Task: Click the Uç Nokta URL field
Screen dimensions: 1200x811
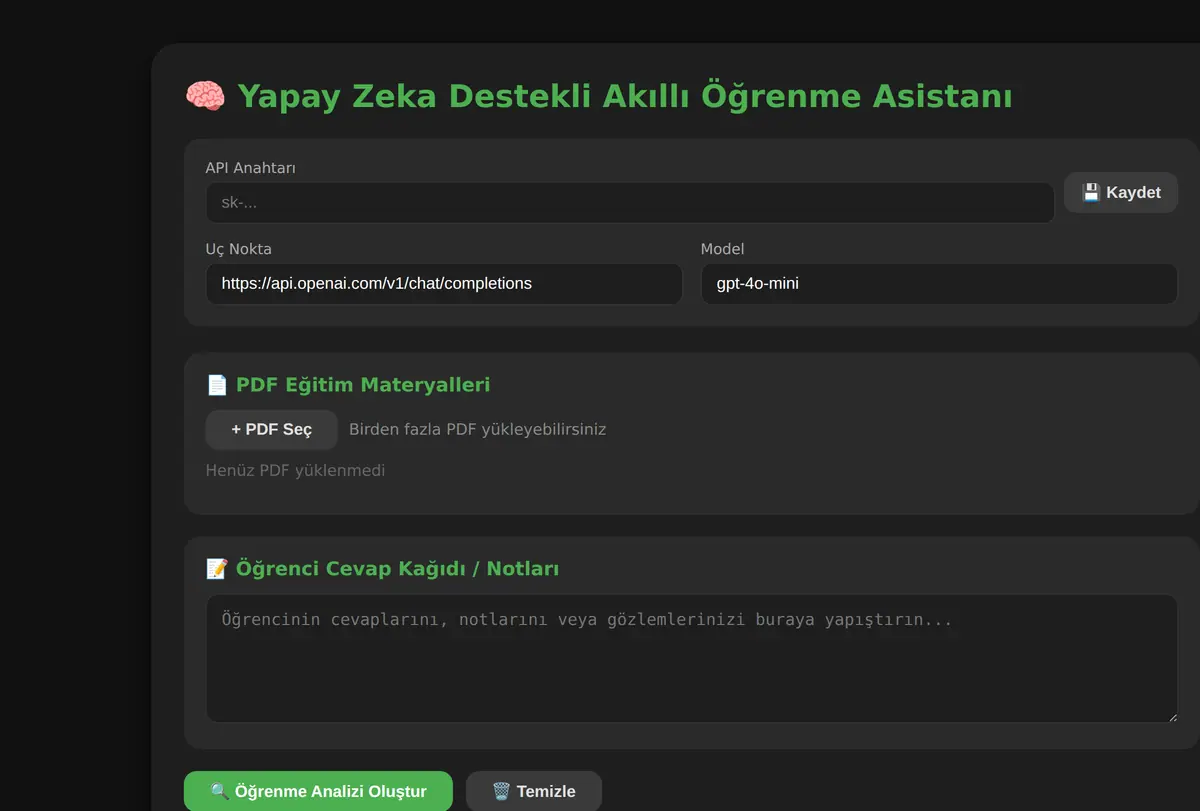Action: tap(444, 284)
